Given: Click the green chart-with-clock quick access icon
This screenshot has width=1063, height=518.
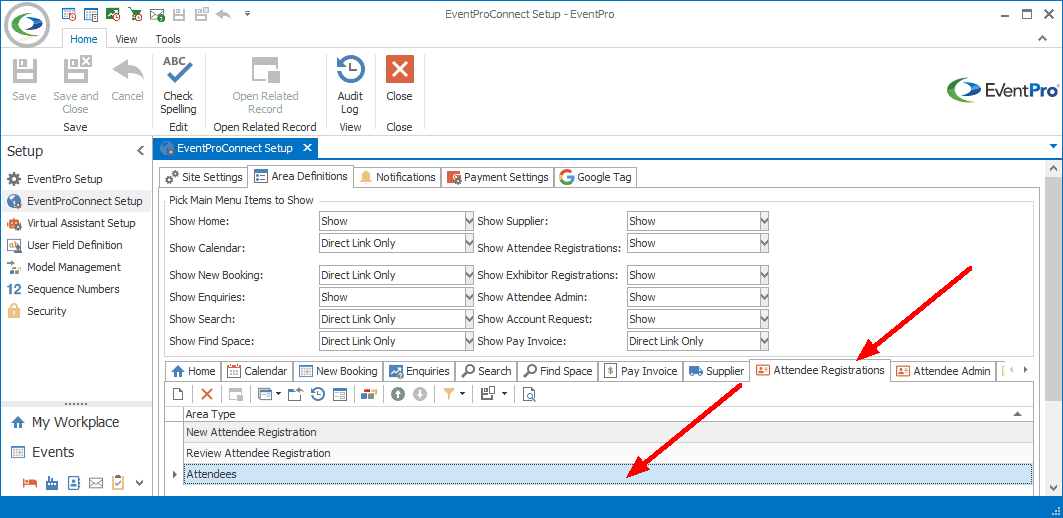Looking at the screenshot, I should tap(113, 14).
